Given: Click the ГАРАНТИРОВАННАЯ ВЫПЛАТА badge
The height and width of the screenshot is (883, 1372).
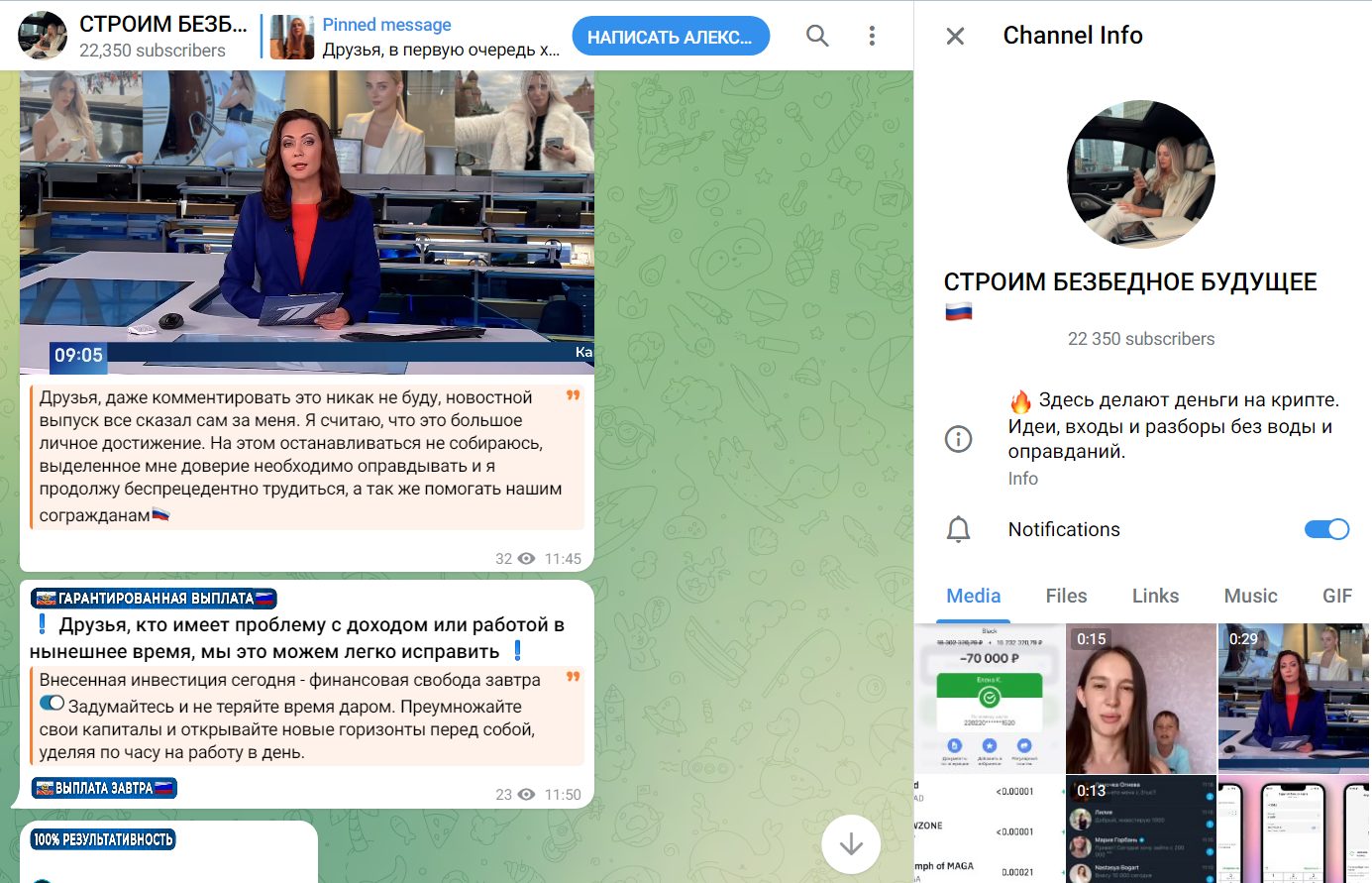Looking at the screenshot, I should point(154,598).
